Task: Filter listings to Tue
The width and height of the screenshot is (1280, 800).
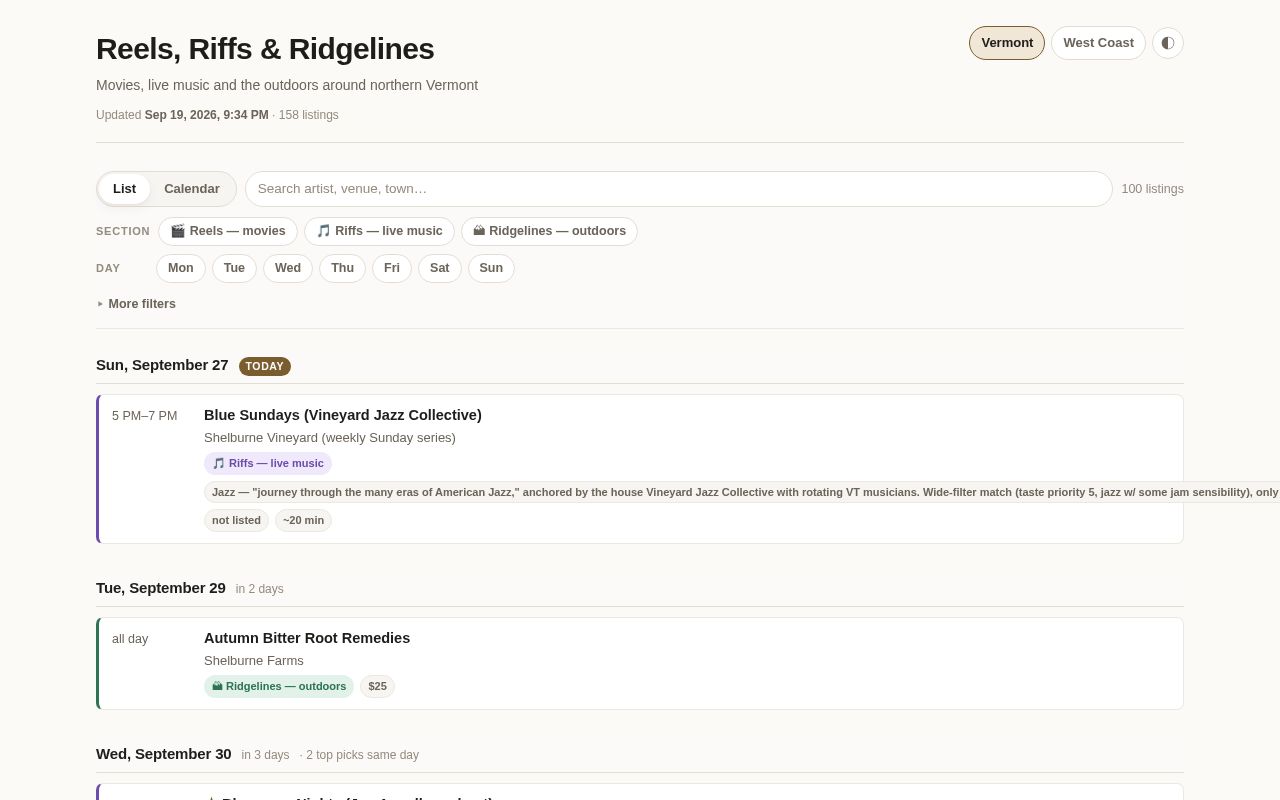Action: pos(234,268)
